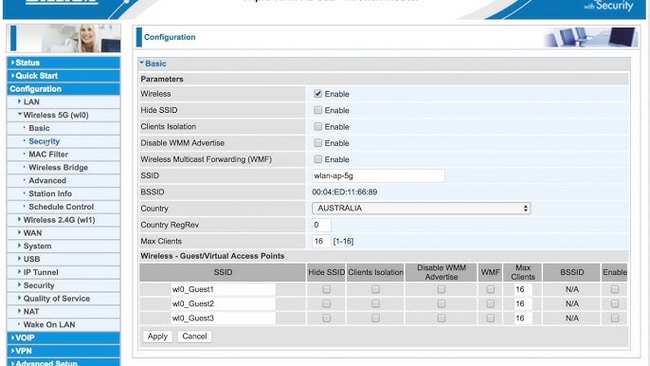This screenshot has width=650, height=366.
Task: Open the Advanced Setup section
Action: click(x=63, y=363)
